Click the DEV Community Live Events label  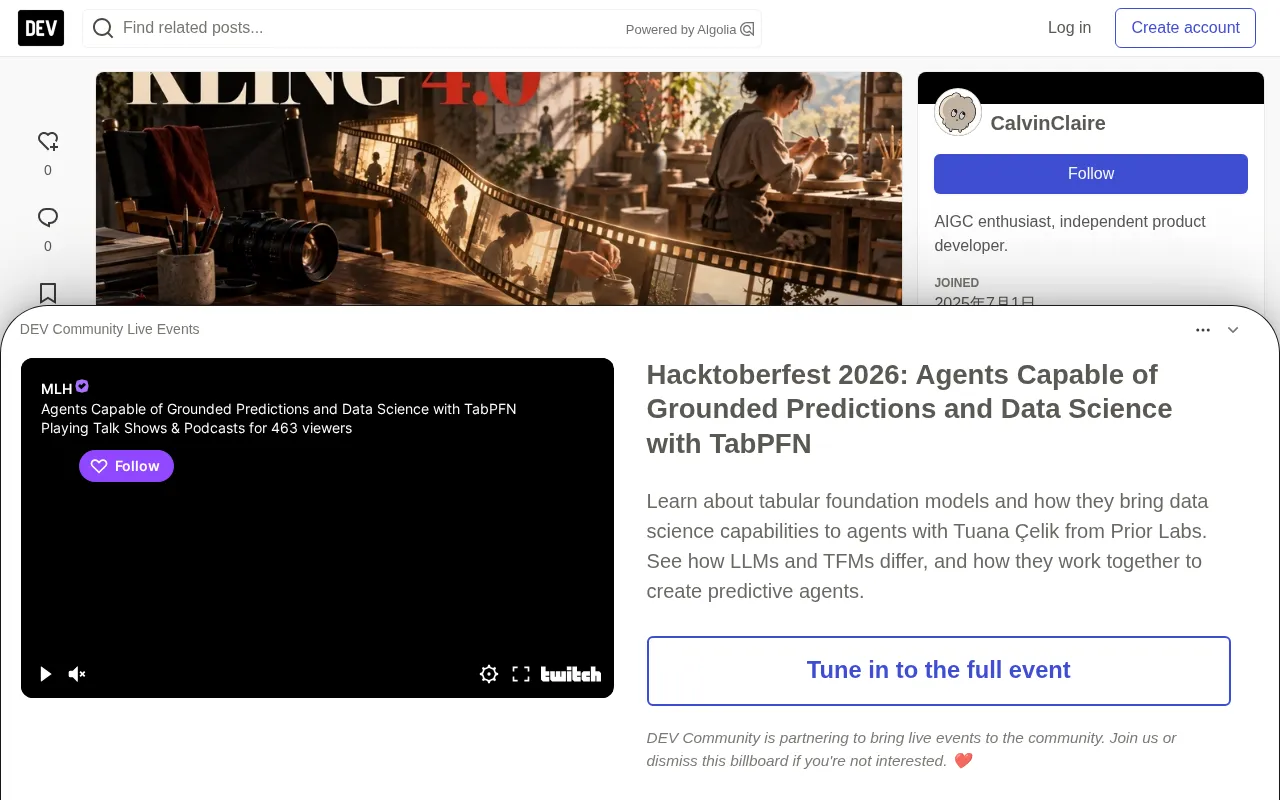pyautogui.click(x=110, y=329)
